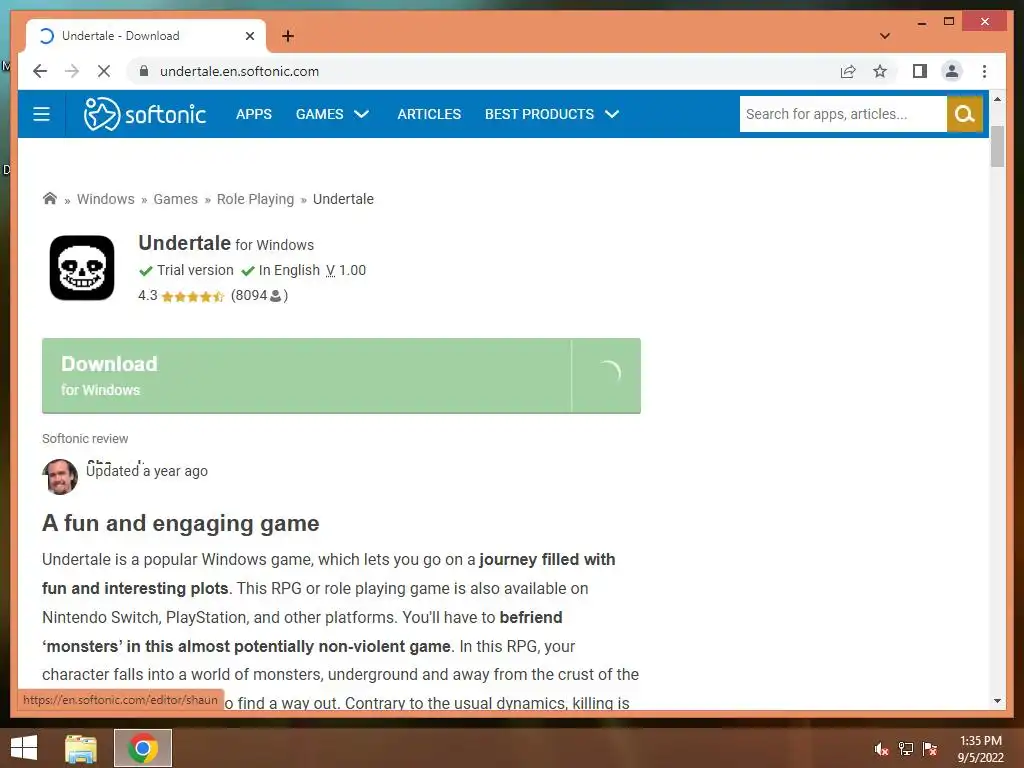Open the ARTICLES menu item

click(x=429, y=114)
